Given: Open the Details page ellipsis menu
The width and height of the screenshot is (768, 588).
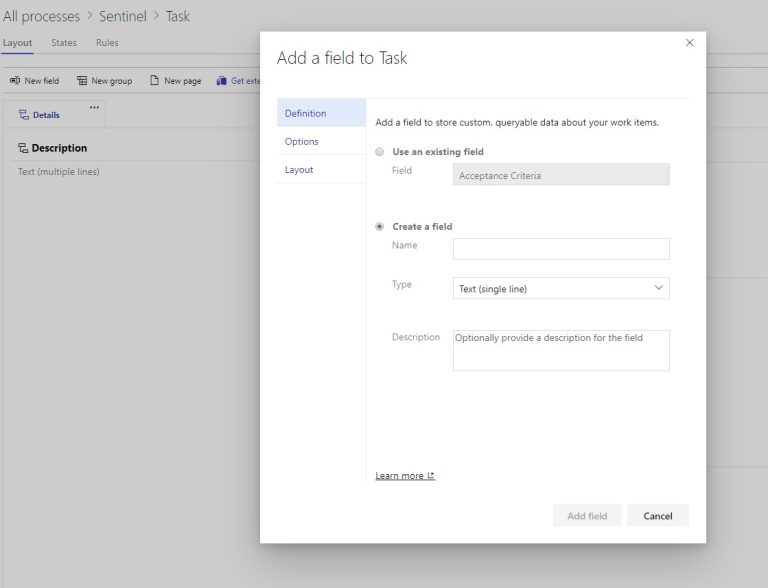Looking at the screenshot, I should tap(94, 107).
